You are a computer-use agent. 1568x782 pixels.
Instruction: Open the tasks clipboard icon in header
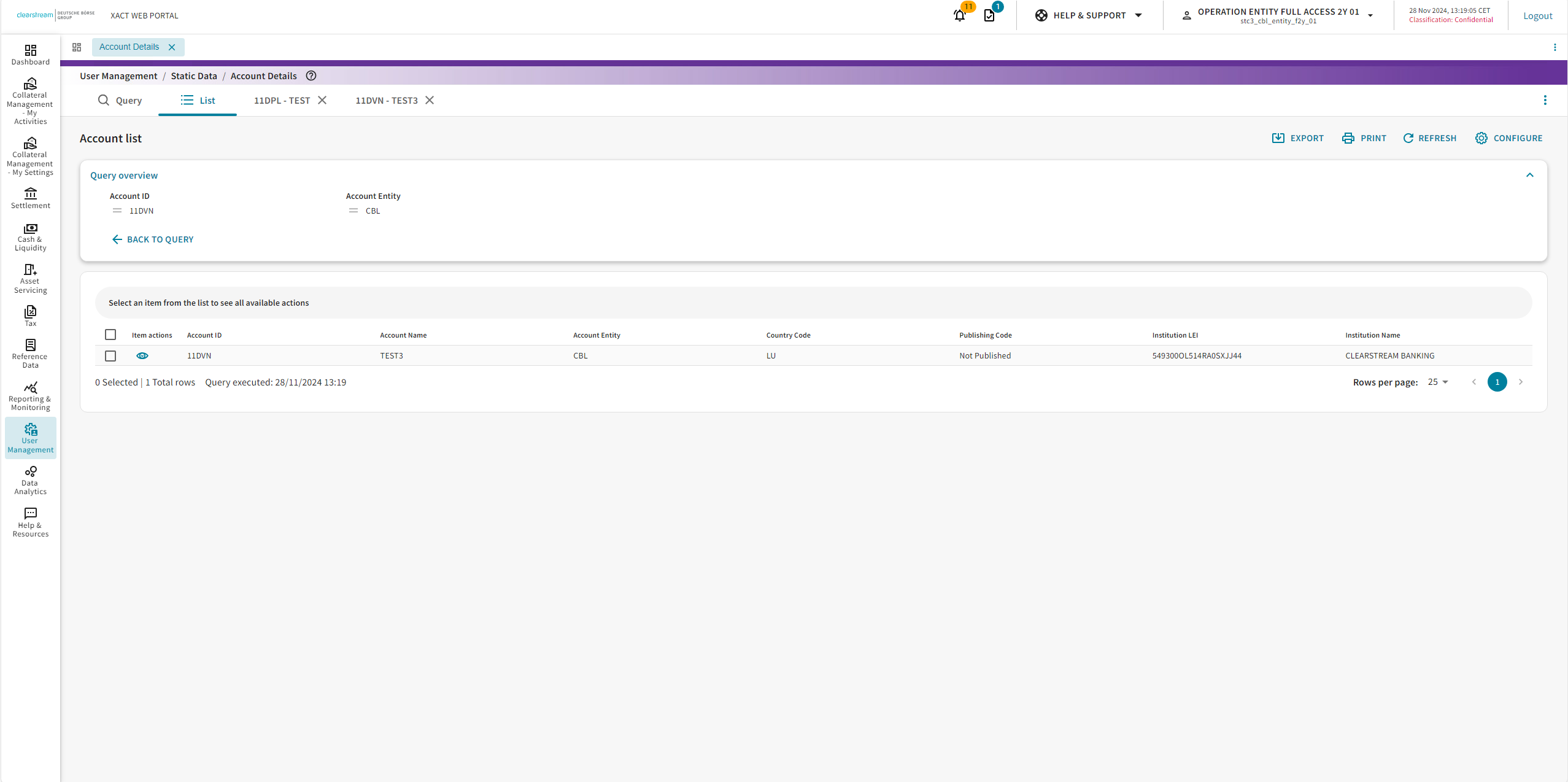coord(989,15)
